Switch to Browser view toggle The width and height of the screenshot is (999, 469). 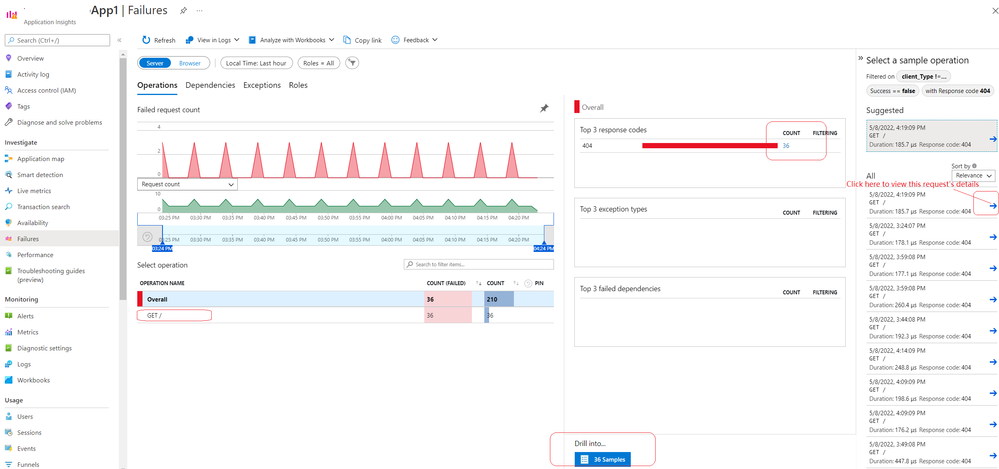[190, 63]
